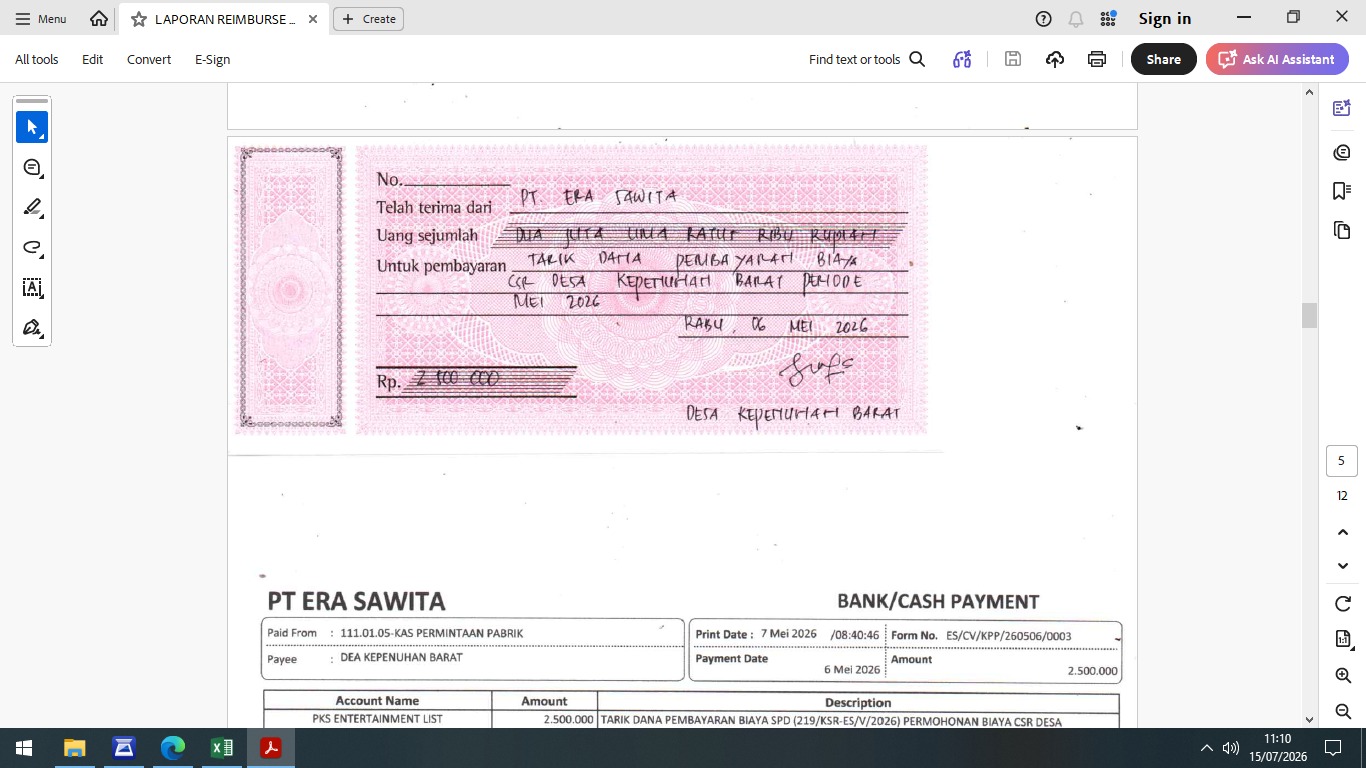1366x768 pixels.
Task: Click 111.01.05-KAS PERMINTAAN PABRIK text
Action: click(431, 633)
